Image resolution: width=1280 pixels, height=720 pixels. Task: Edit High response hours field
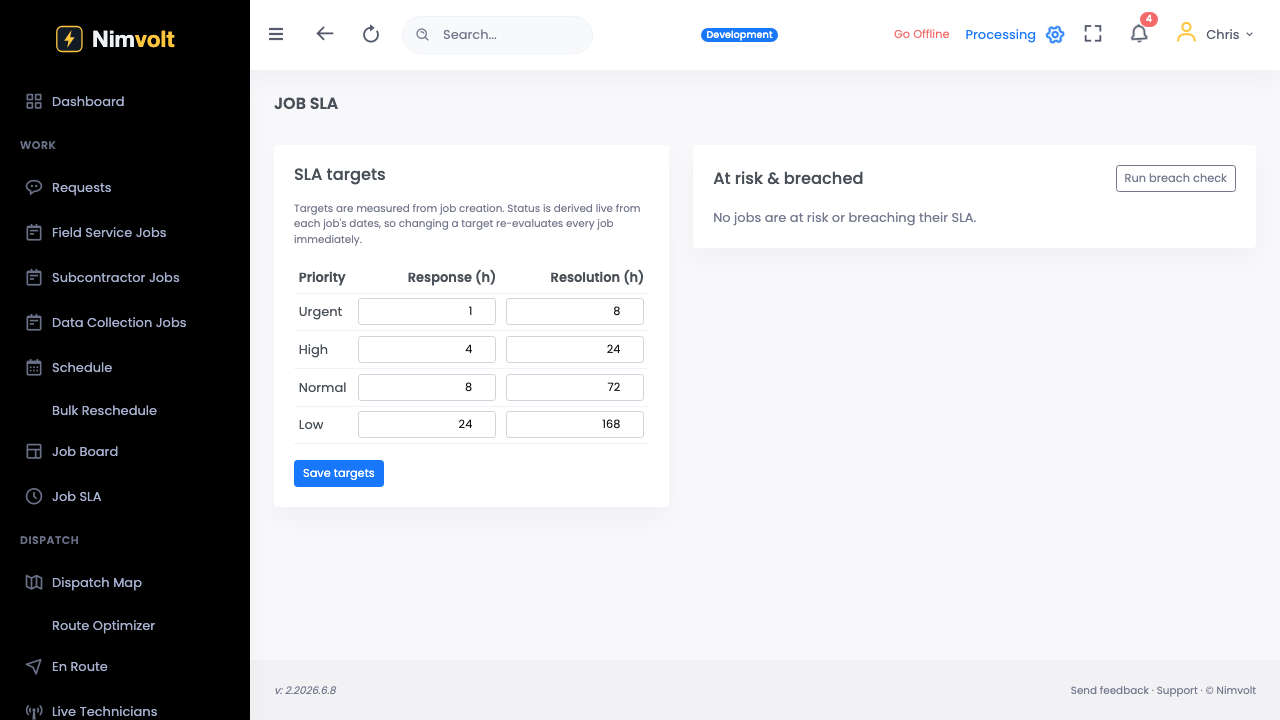coord(427,349)
